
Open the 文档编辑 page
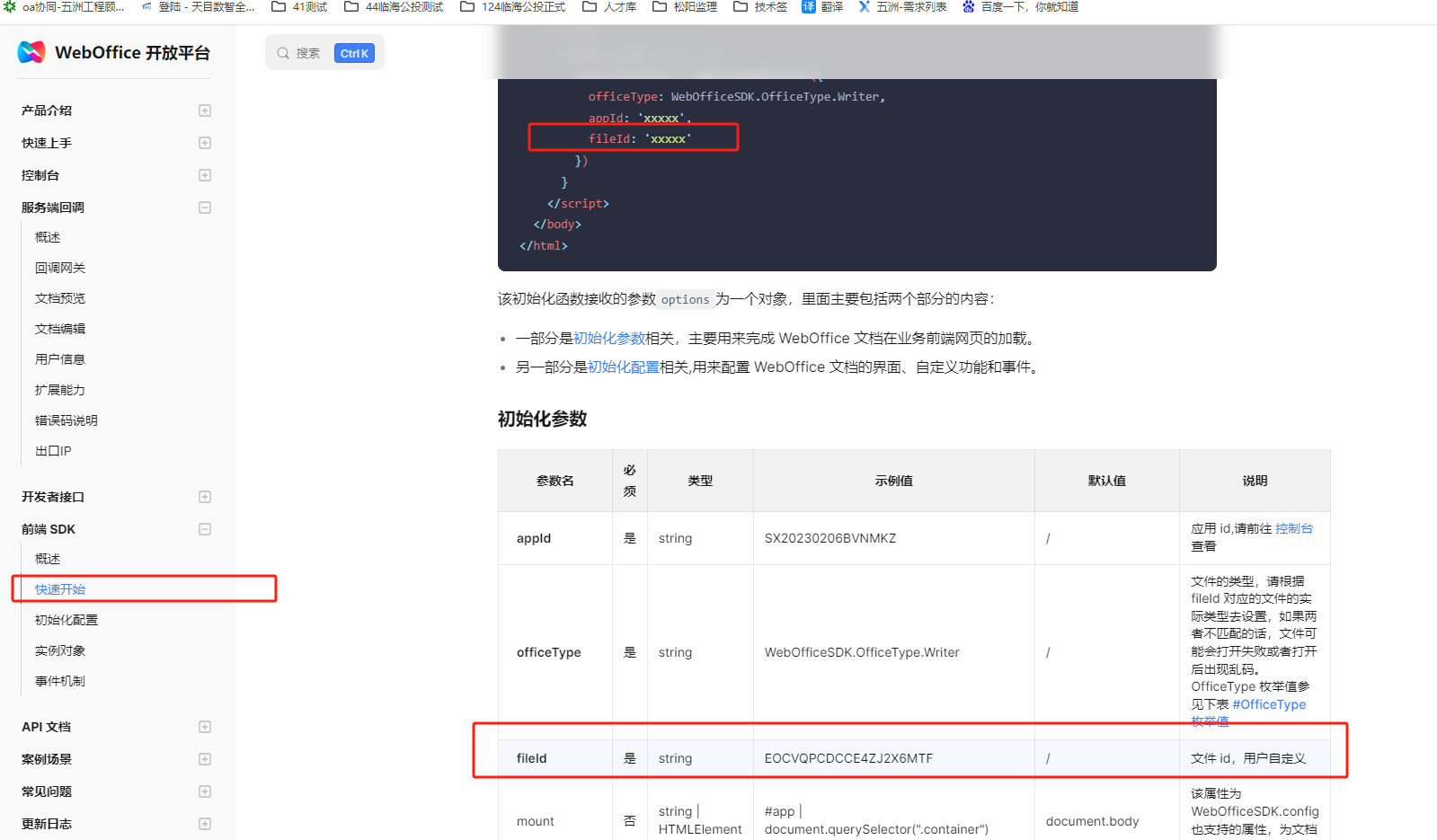pyautogui.click(x=60, y=329)
